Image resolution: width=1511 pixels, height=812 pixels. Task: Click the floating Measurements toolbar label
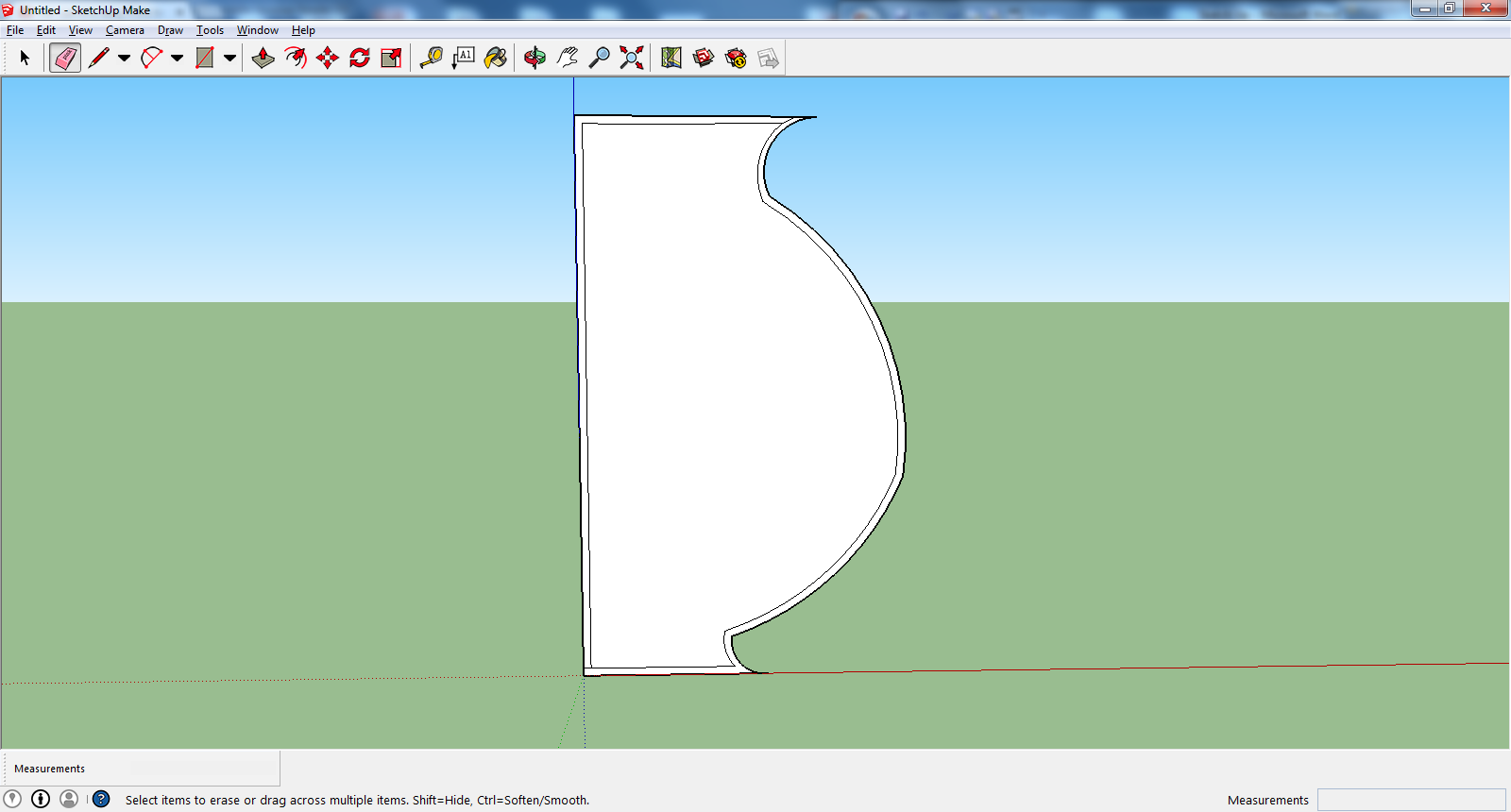coord(49,769)
